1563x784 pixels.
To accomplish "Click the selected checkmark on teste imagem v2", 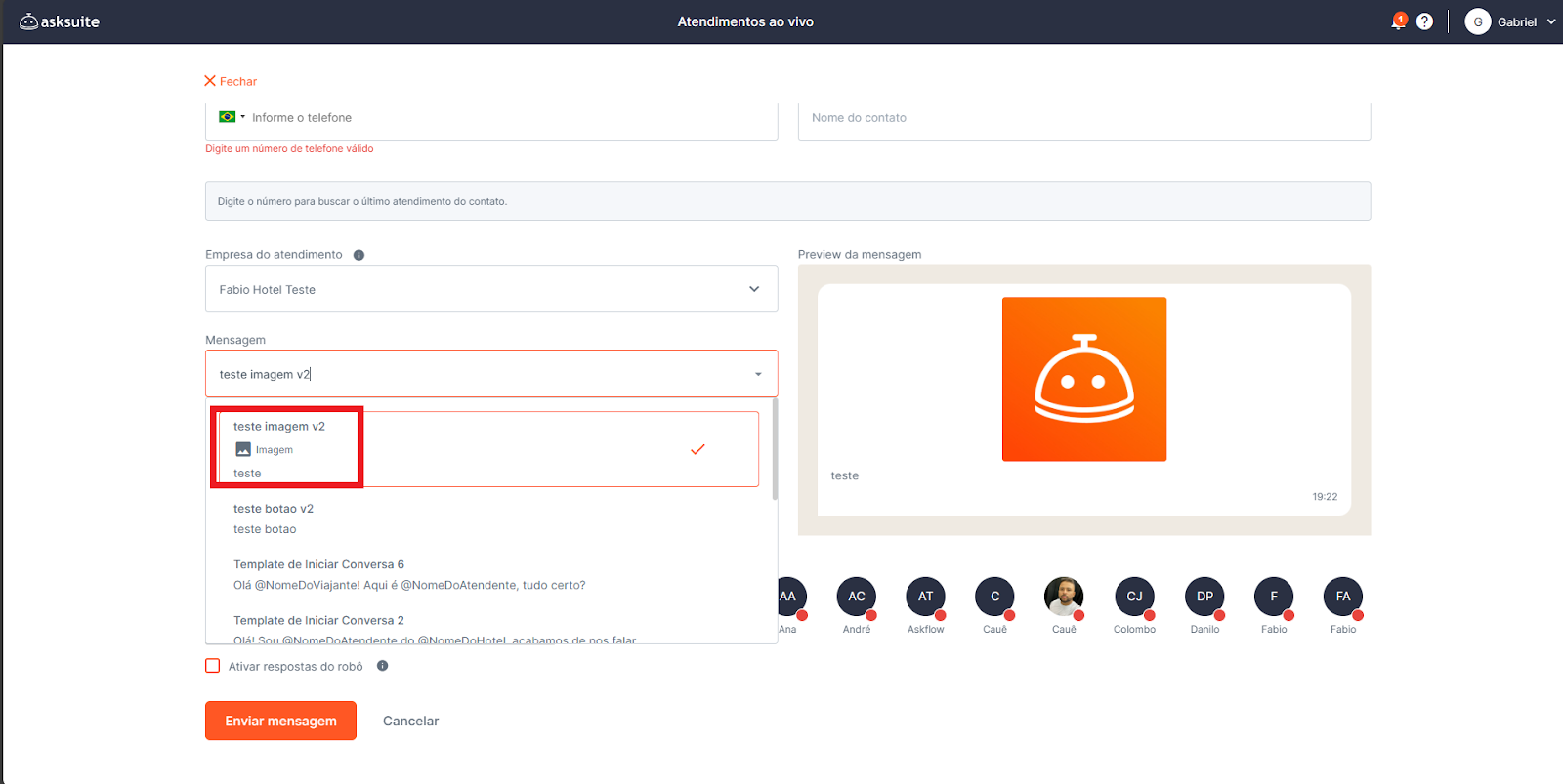I will (x=697, y=449).
